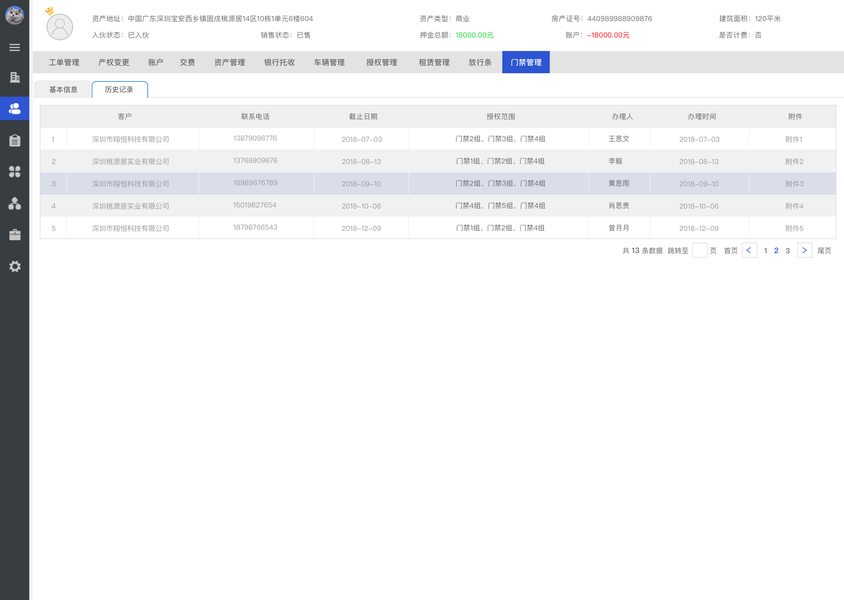Click row 5 authorization scope 门禁1组、门禁2组、门禁4组
Image resolution: width=844 pixels, height=600 pixels.
point(500,228)
